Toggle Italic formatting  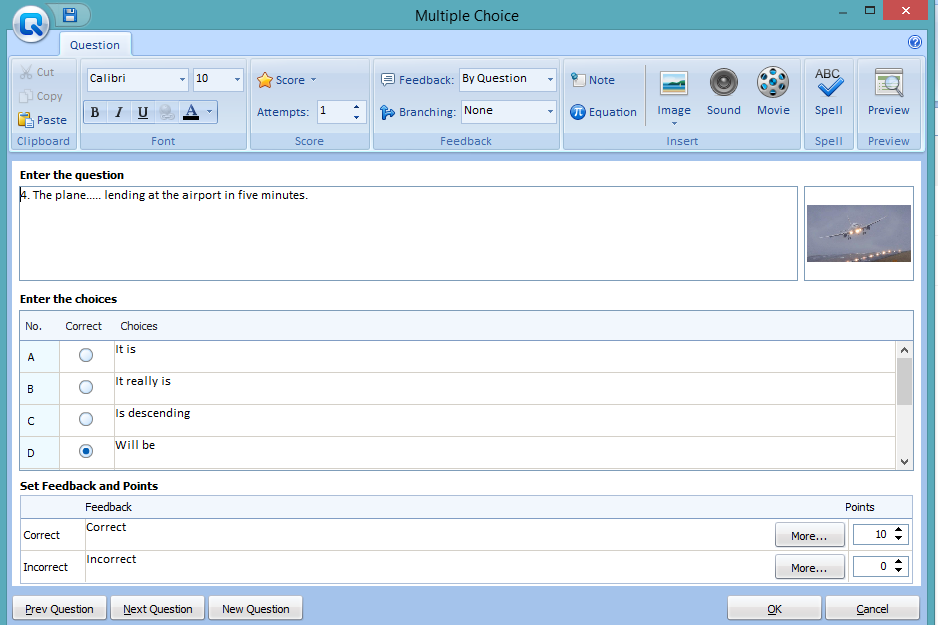click(x=118, y=112)
